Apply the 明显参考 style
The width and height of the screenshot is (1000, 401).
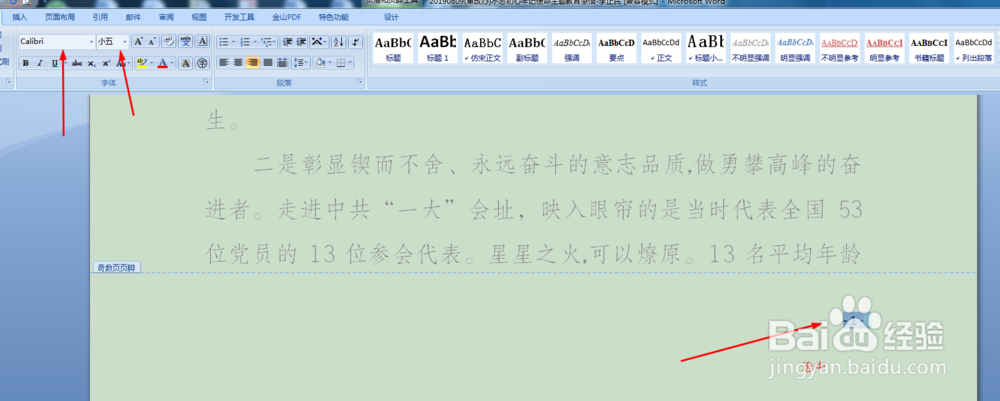(884, 48)
